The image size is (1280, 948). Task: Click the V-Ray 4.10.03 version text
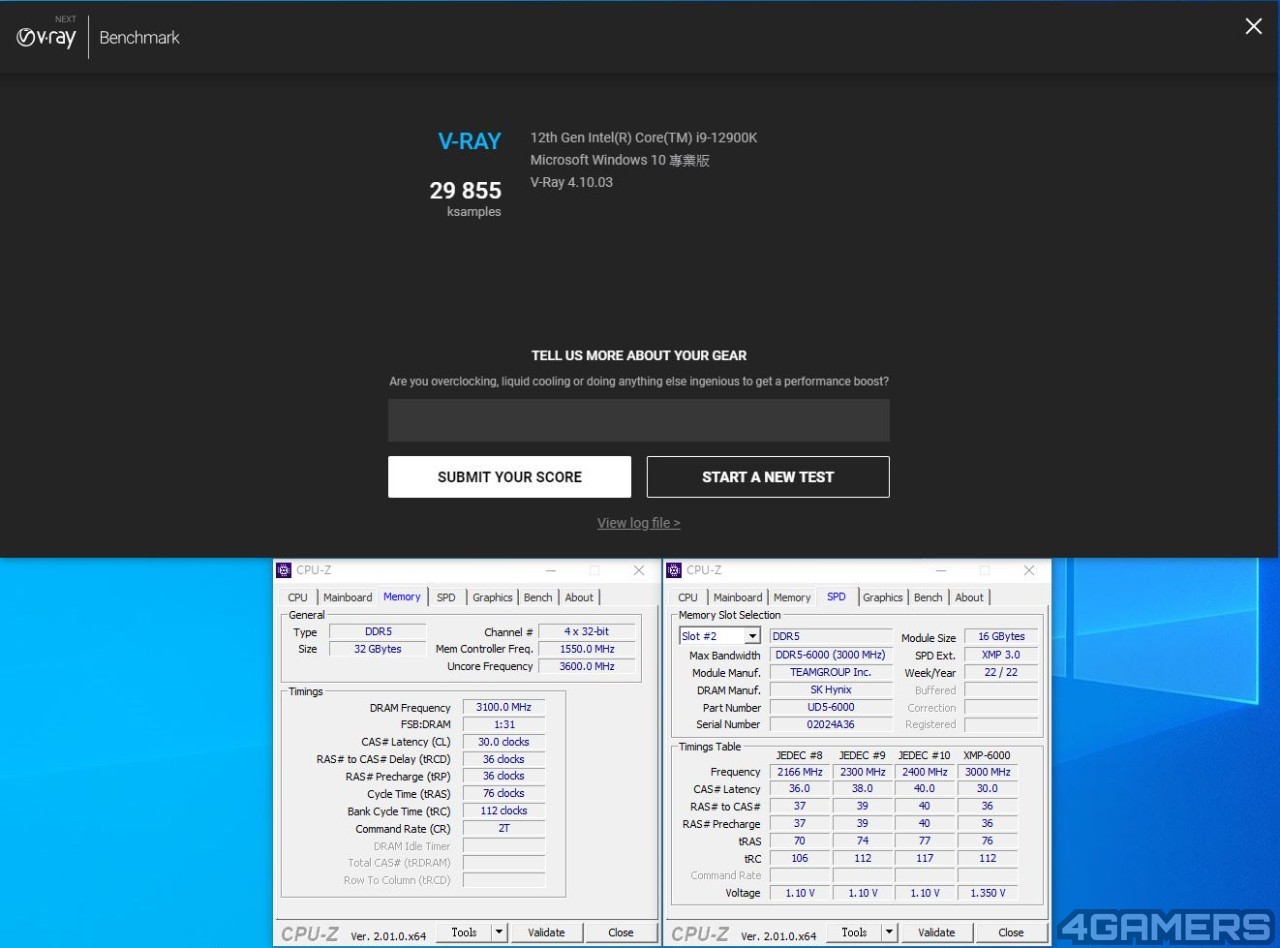pos(571,182)
